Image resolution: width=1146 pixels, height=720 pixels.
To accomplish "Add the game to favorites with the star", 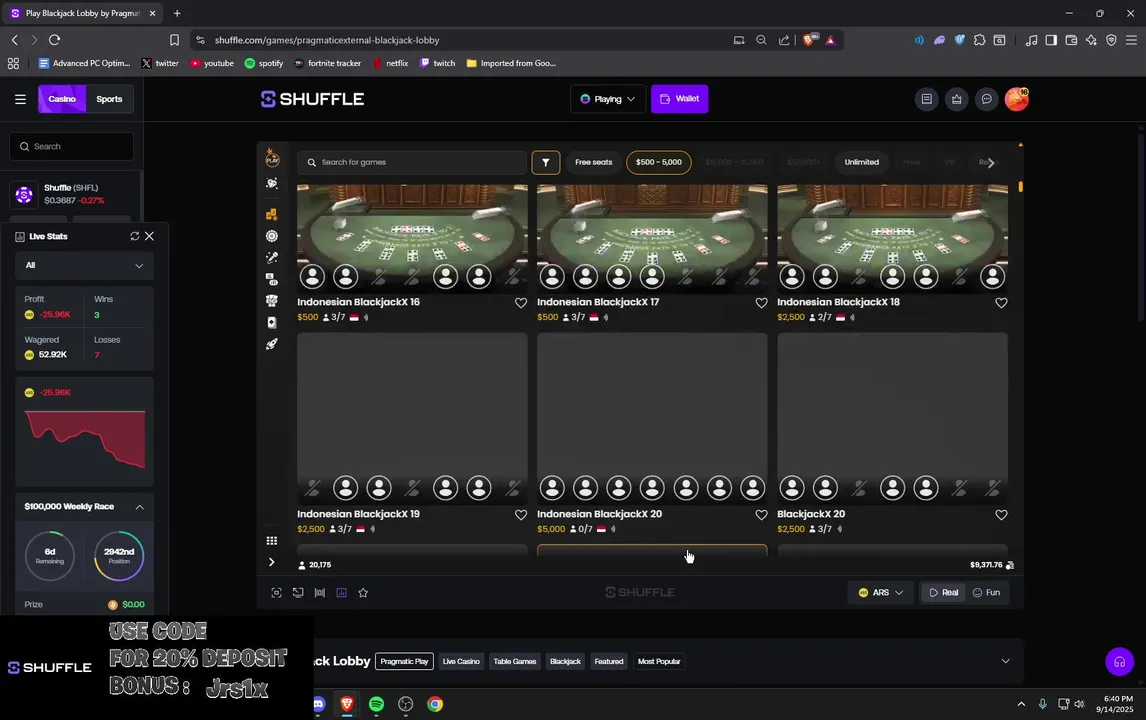I will [x=363, y=593].
